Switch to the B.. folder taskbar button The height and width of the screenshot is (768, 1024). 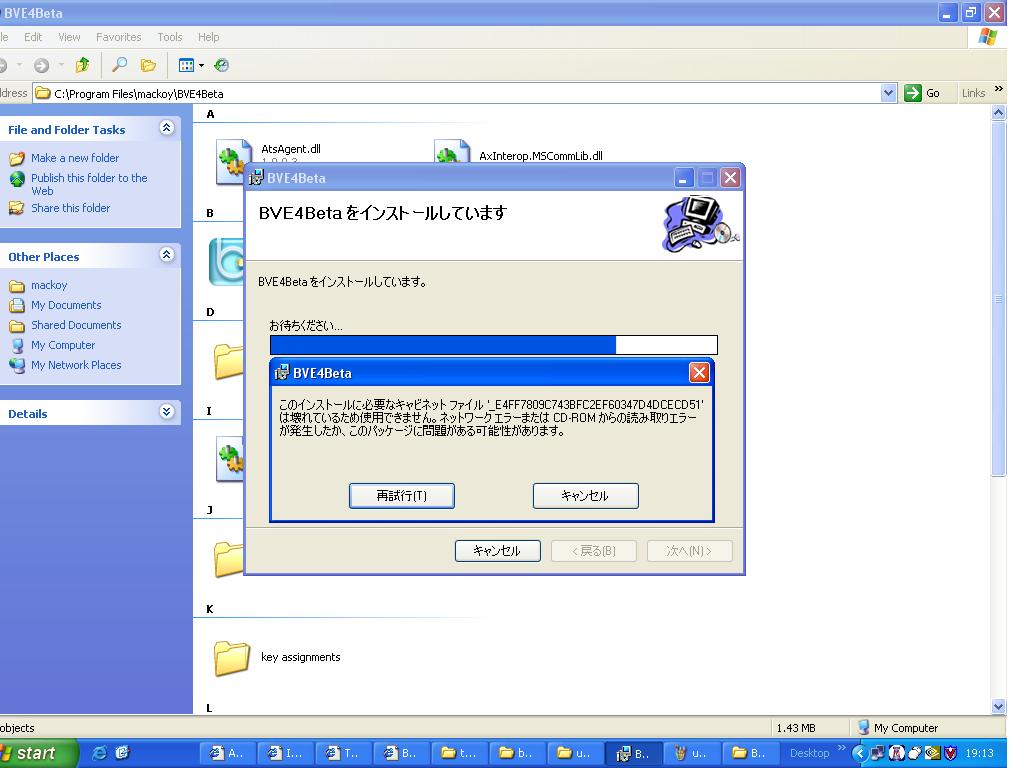point(748,754)
